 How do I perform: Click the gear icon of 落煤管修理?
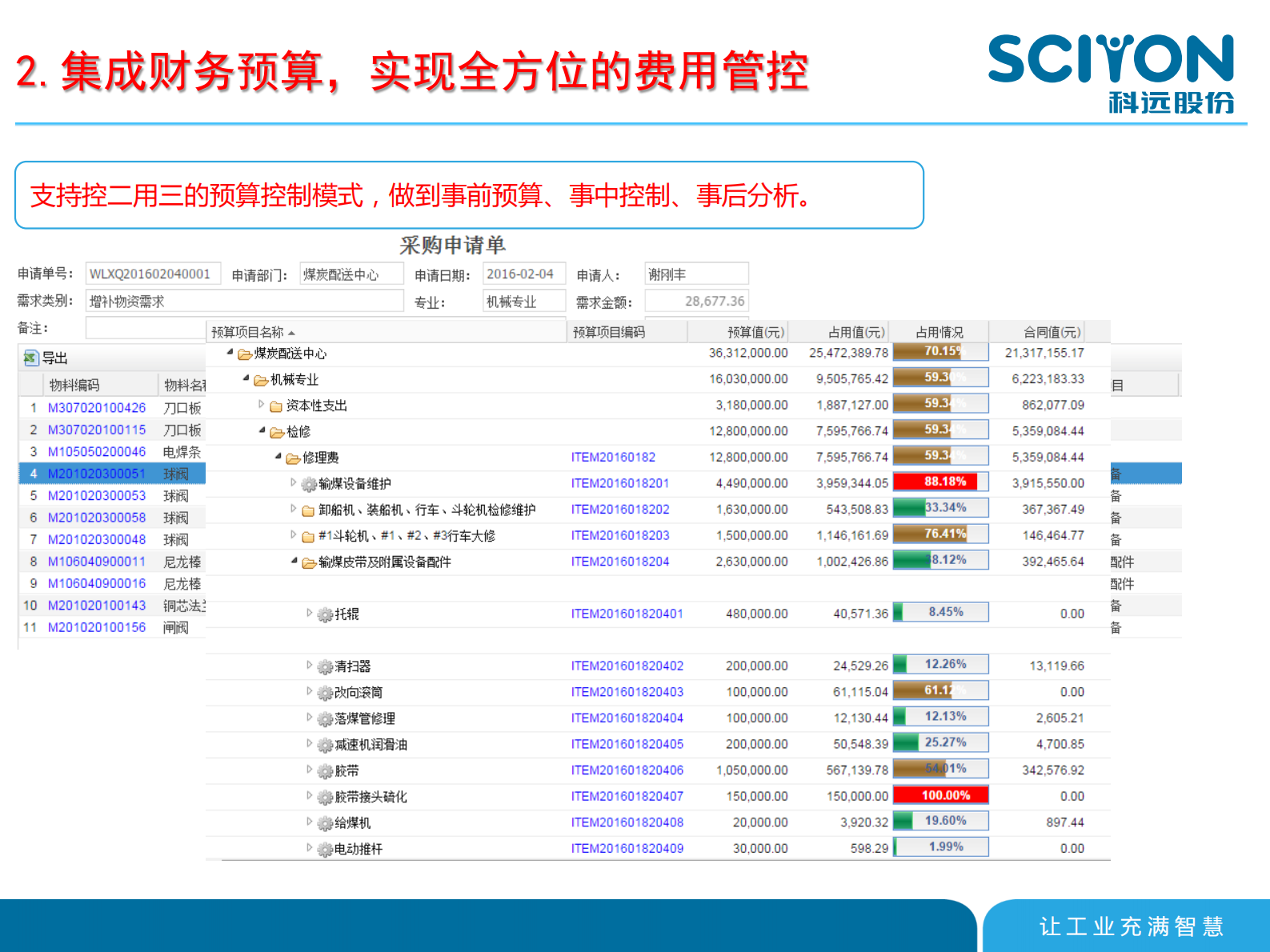(325, 719)
